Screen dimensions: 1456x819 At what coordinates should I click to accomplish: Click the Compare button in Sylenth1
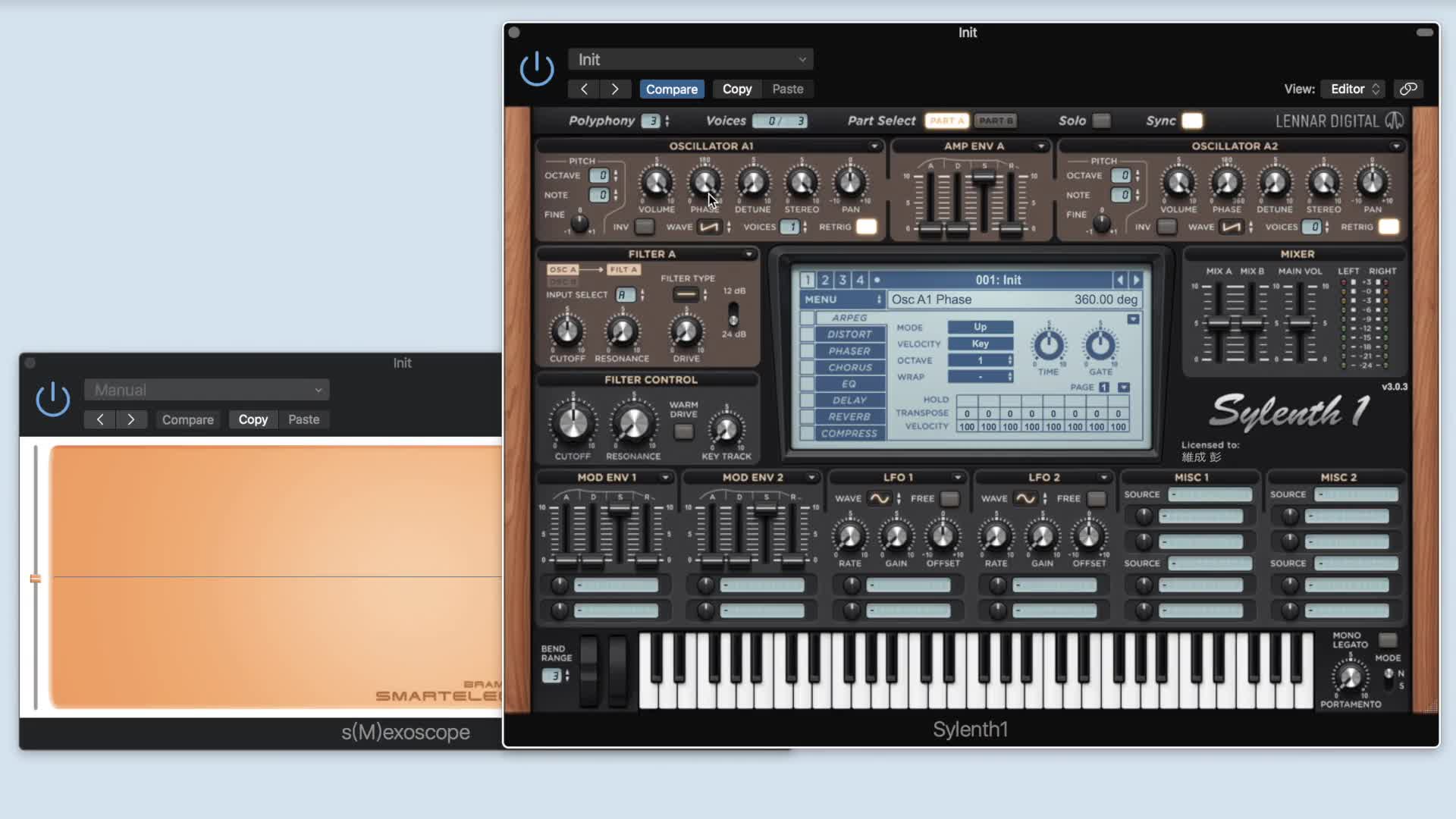pyautogui.click(x=671, y=89)
